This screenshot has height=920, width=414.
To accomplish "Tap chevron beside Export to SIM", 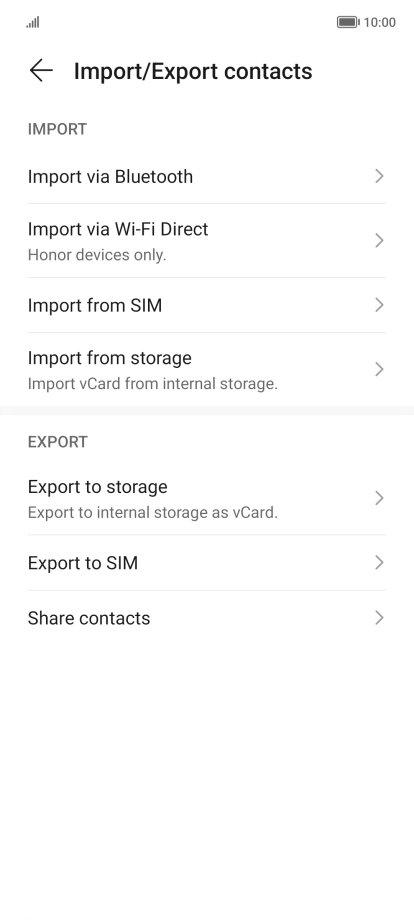I will pyautogui.click(x=379, y=563).
